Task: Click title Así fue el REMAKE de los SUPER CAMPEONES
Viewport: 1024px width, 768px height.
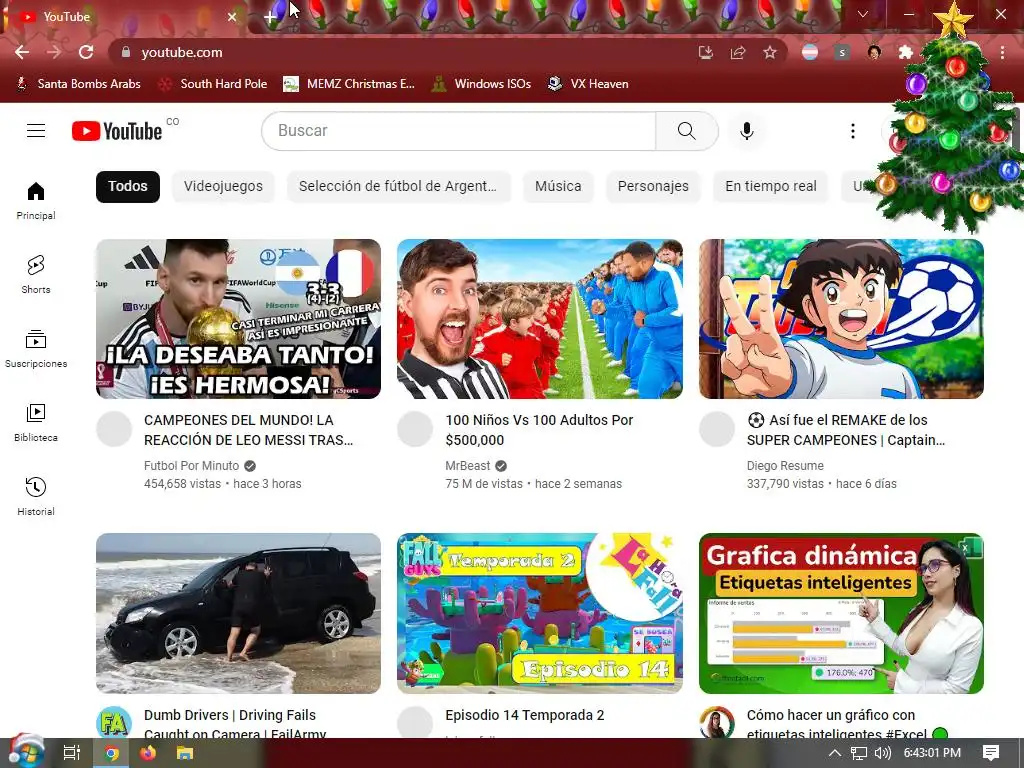Action: (846, 430)
